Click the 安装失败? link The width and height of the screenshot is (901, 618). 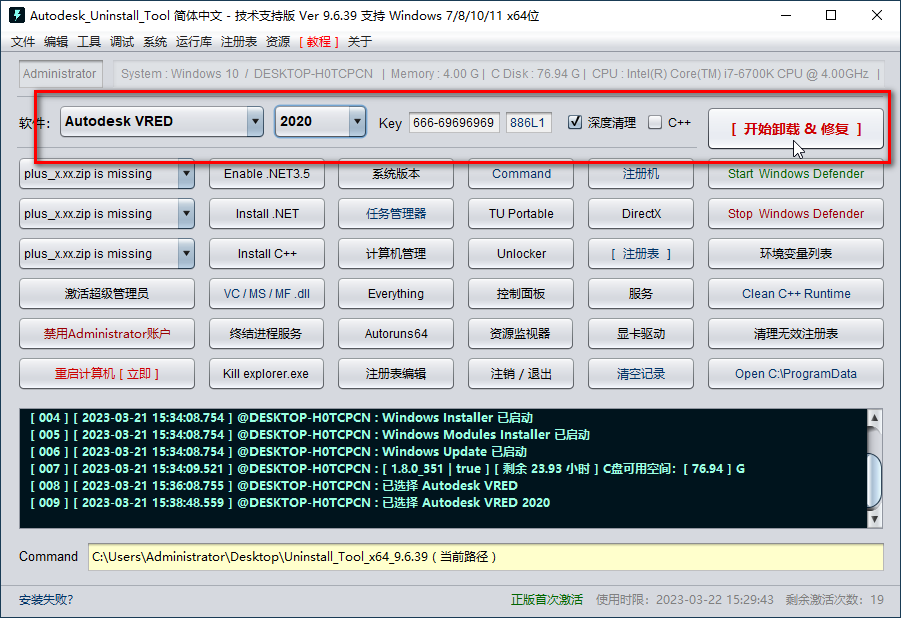click(x=46, y=600)
